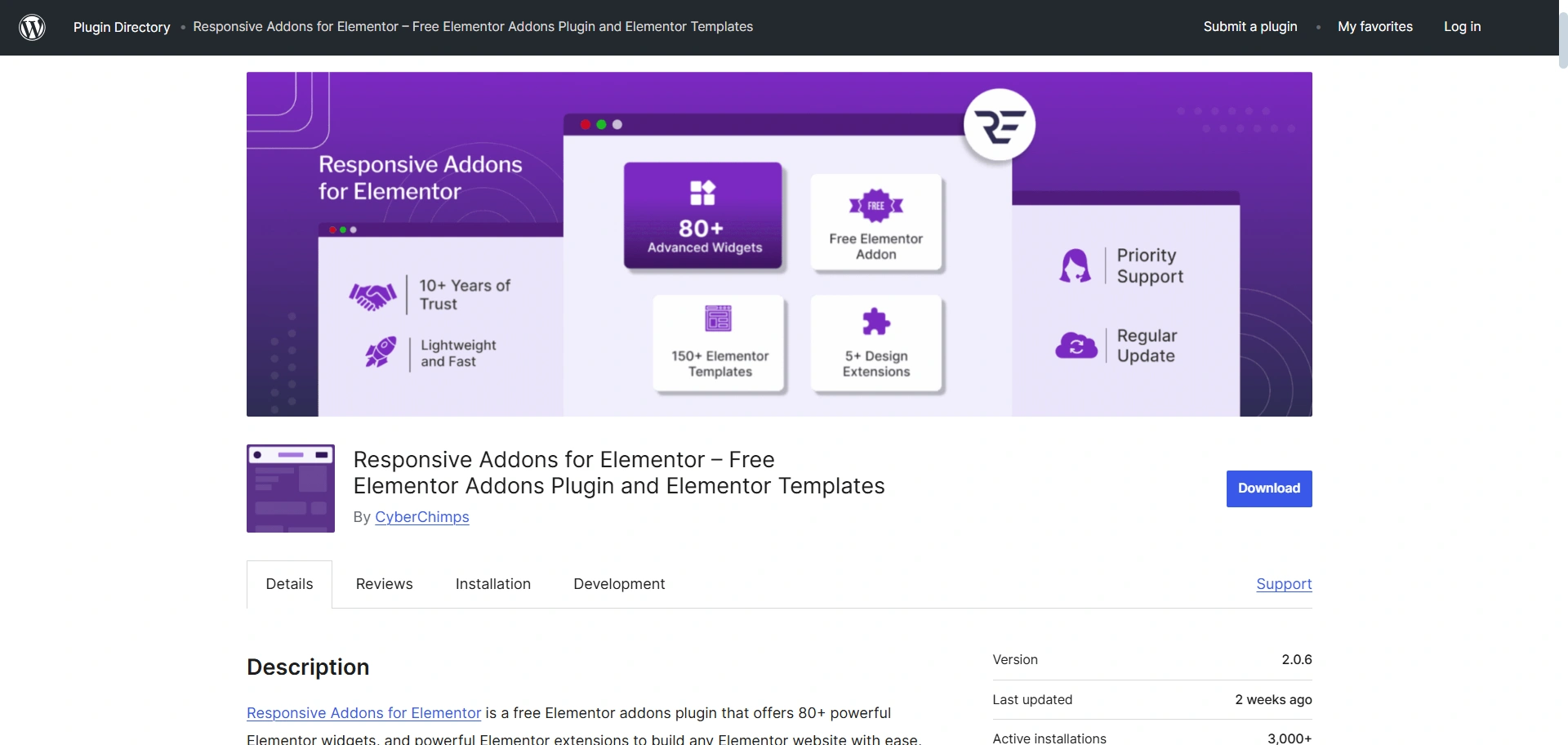Click the 3,000+ active installations value

(1290, 738)
